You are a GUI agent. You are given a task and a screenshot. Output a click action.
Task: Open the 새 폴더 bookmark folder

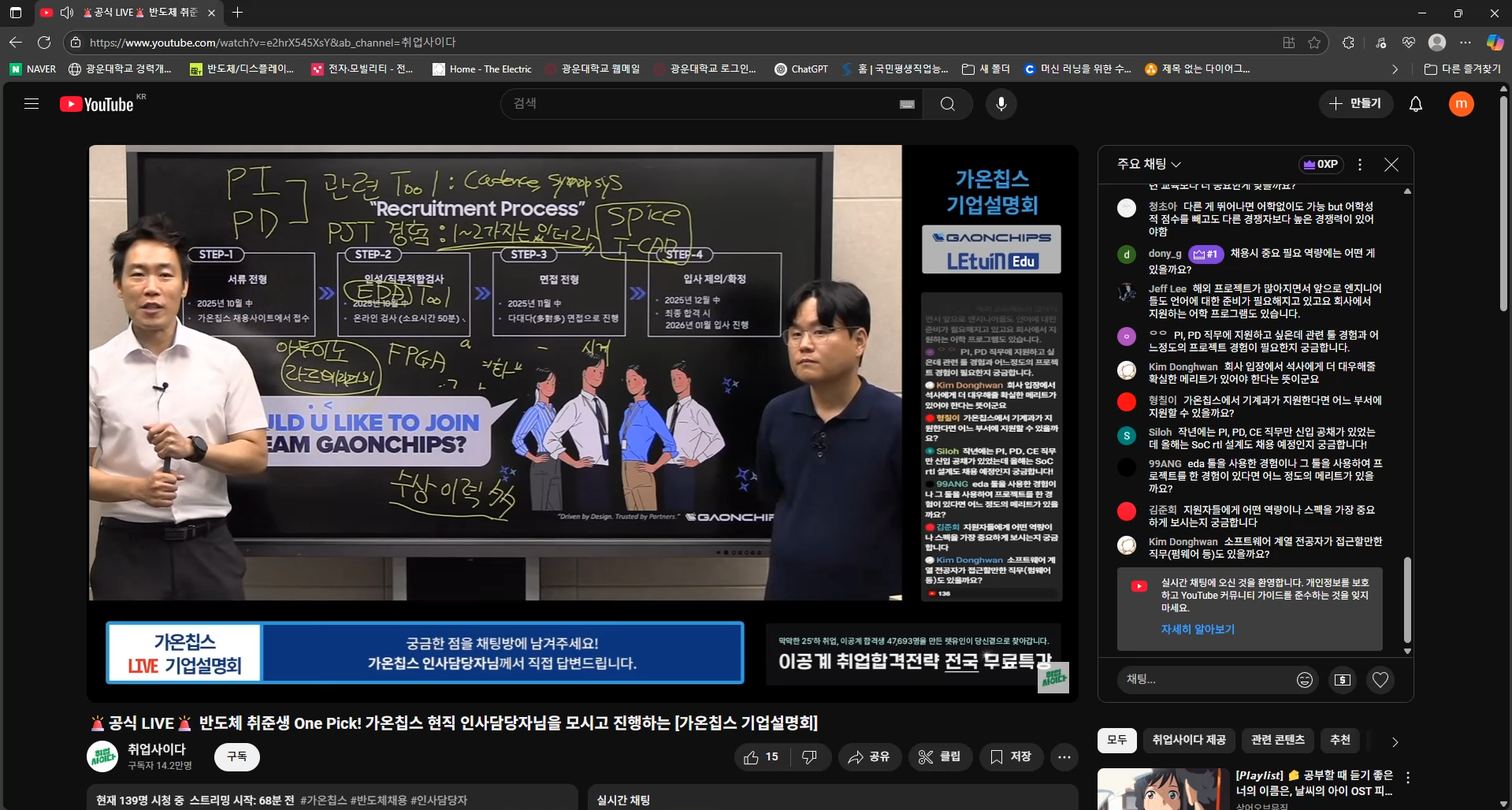tap(986, 69)
